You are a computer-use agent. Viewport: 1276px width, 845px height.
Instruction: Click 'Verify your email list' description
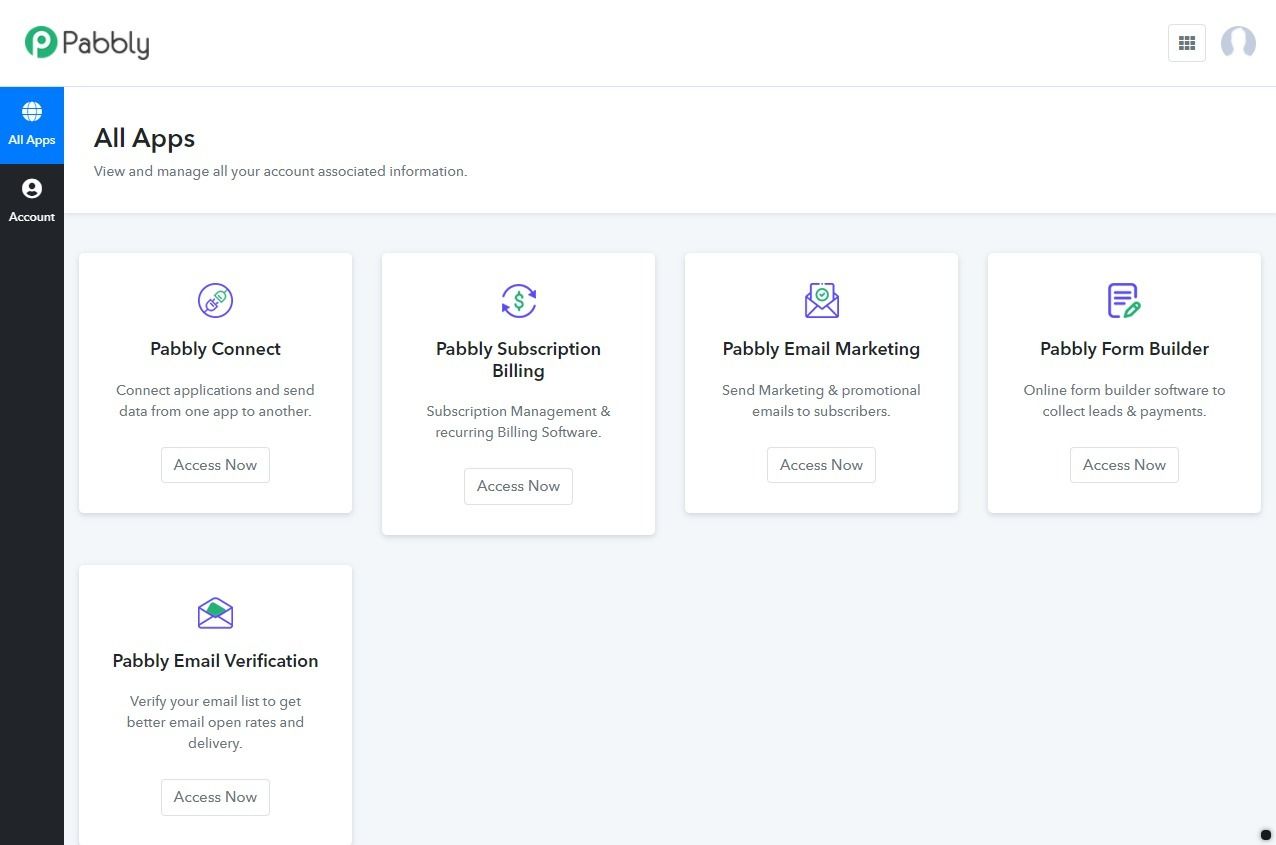pyautogui.click(x=215, y=722)
